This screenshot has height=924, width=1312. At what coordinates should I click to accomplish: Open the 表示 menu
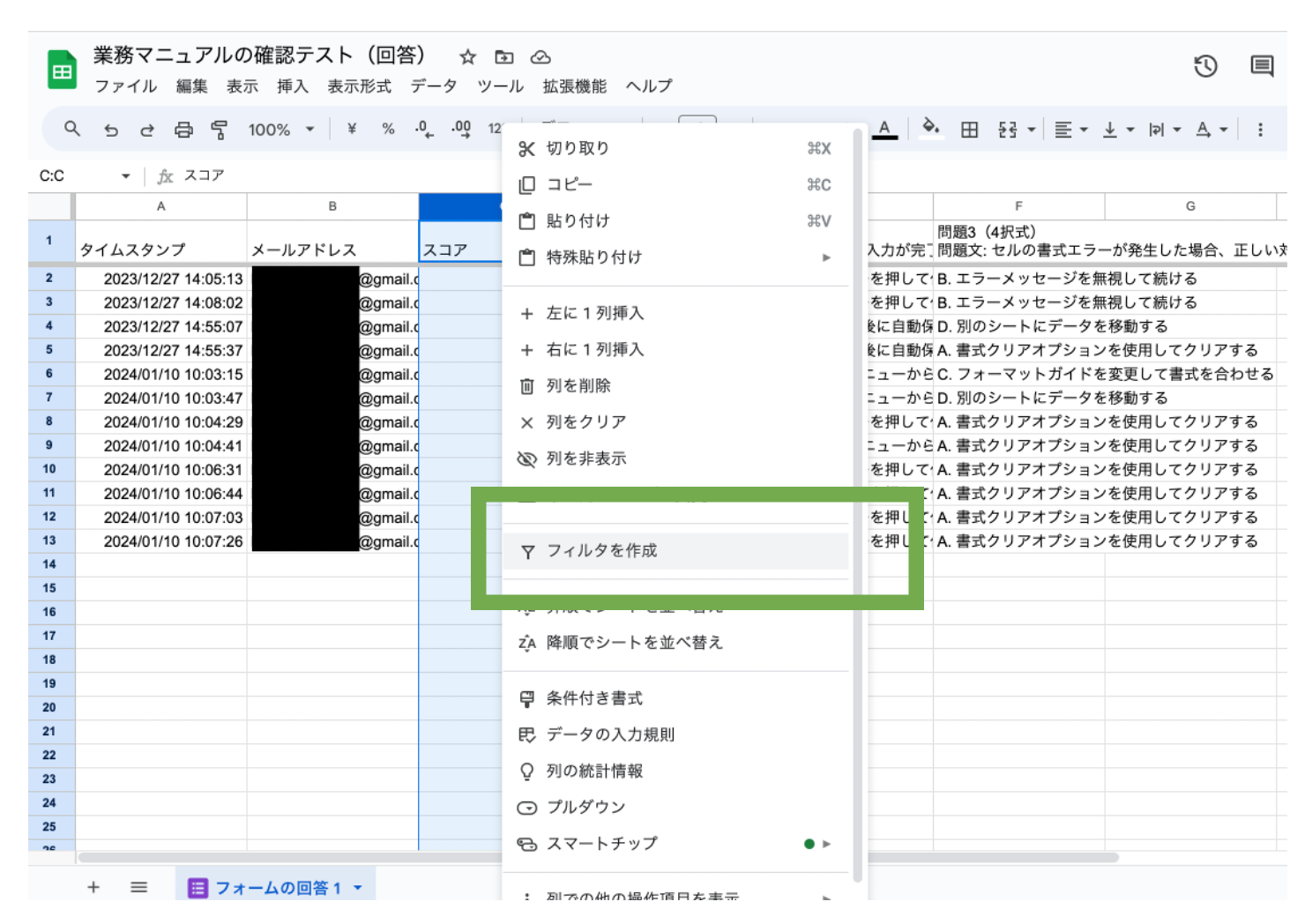(242, 86)
